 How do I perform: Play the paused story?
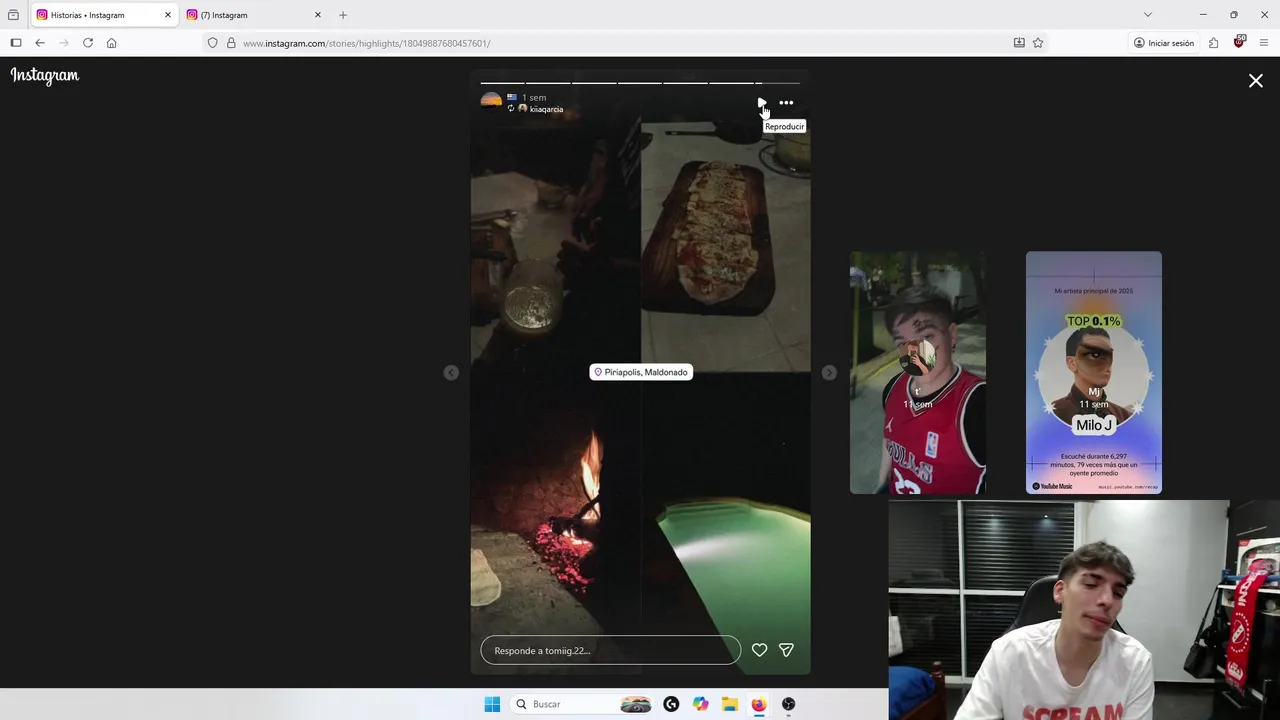[761, 102]
